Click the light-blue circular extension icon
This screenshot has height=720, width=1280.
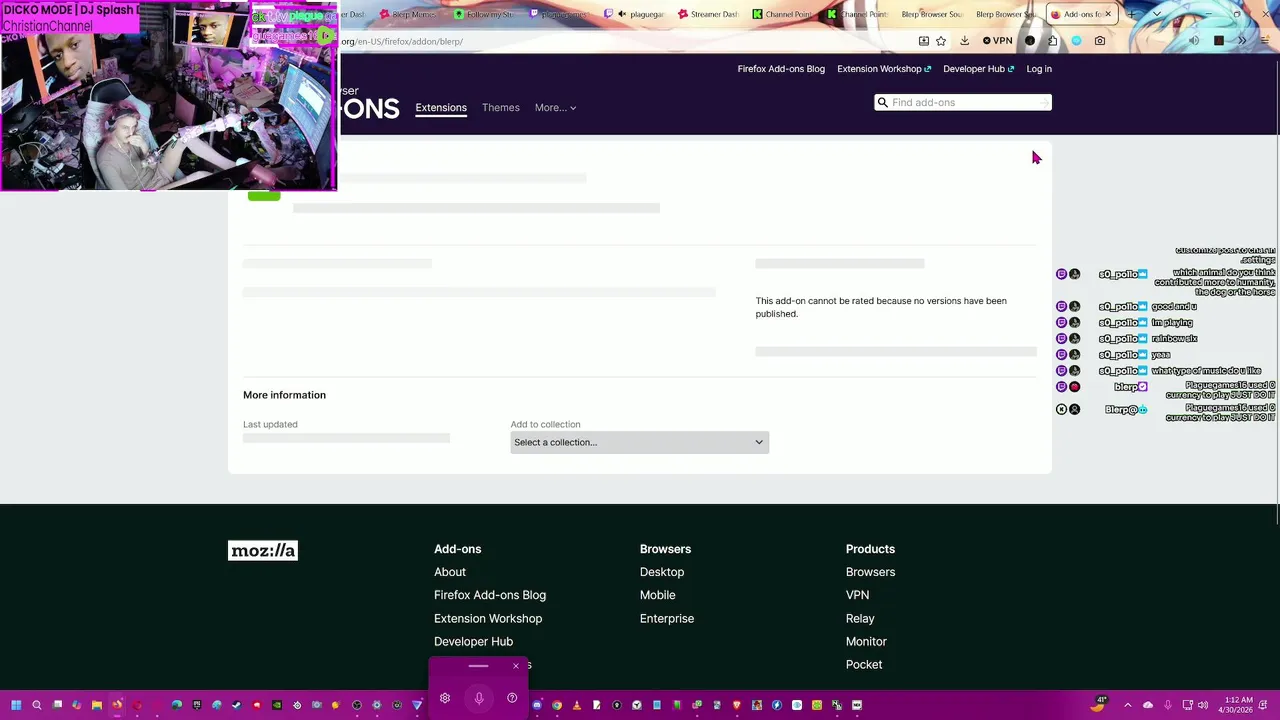coord(1076,41)
